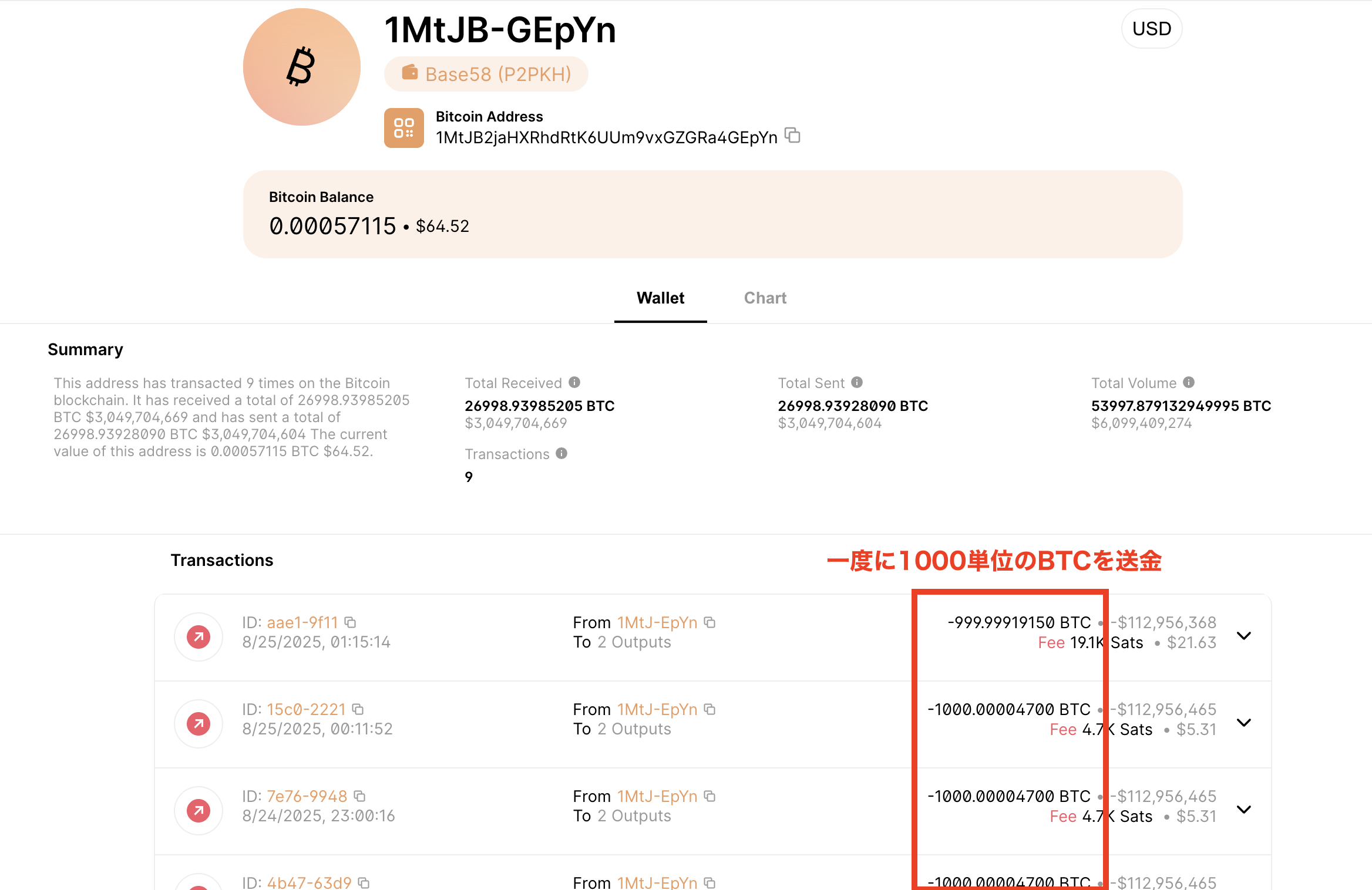Copy transaction ID 4b47-63d9
Viewport: 1372px width, 890px height.
tap(364, 882)
